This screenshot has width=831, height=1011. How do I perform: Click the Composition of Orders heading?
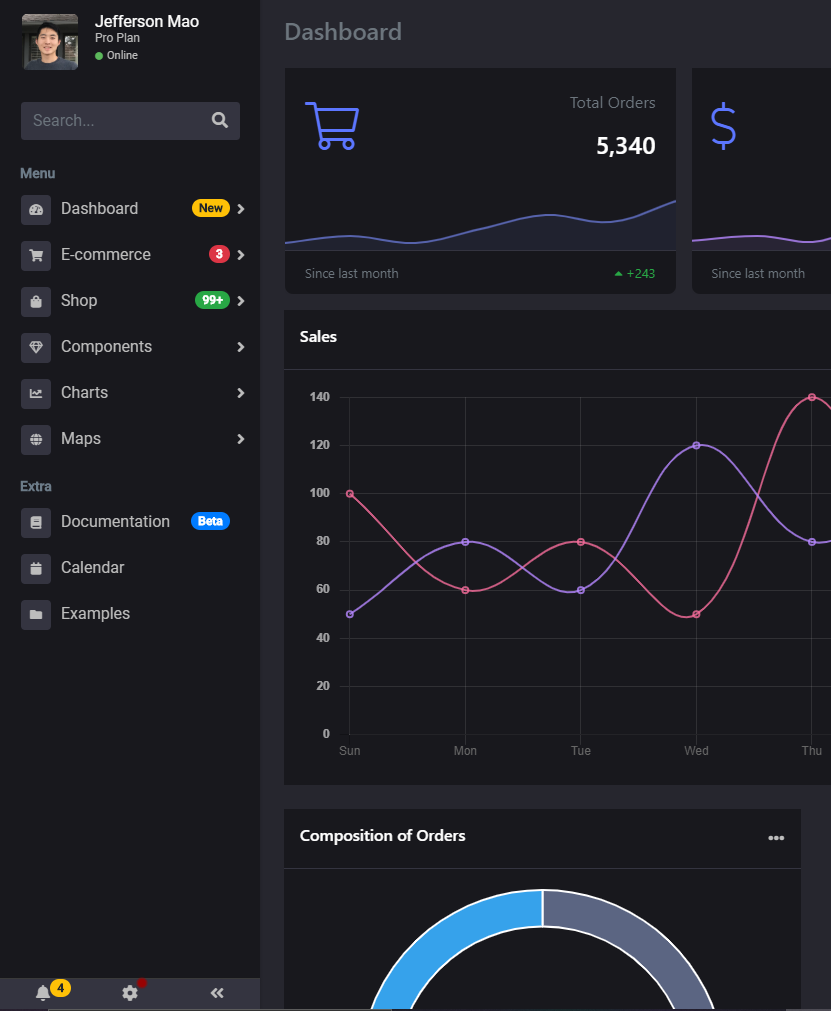[x=382, y=836]
